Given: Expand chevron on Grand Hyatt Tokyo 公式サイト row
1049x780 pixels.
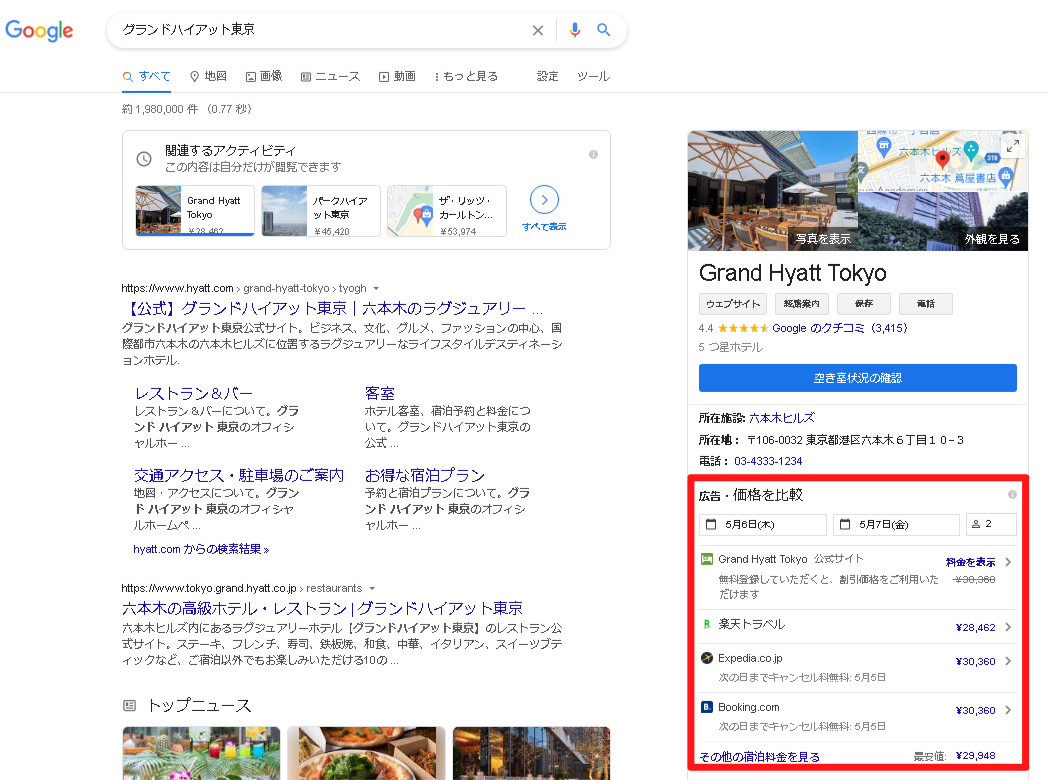Looking at the screenshot, I should click(x=1008, y=562).
